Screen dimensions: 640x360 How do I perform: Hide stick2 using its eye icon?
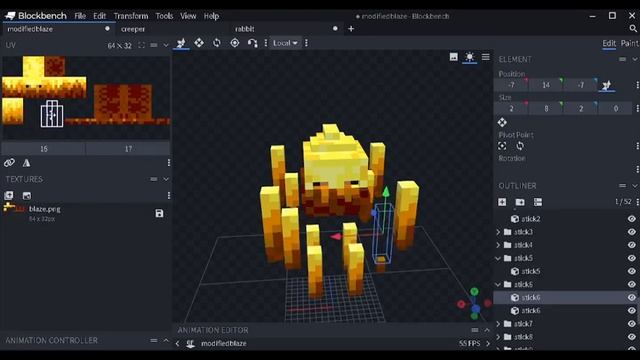pos(631,219)
